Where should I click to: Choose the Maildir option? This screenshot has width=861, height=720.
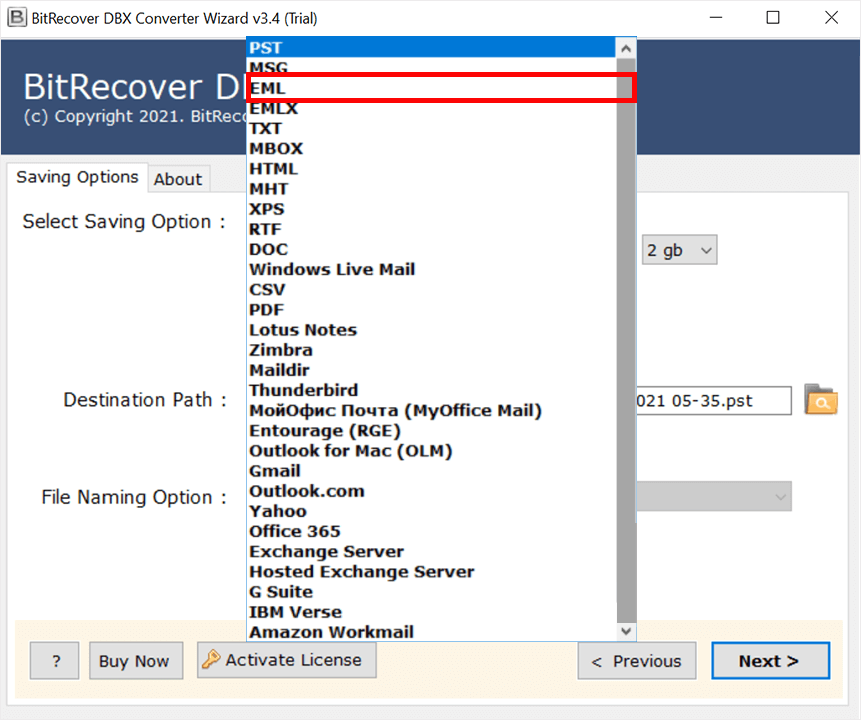coord(431,370)
